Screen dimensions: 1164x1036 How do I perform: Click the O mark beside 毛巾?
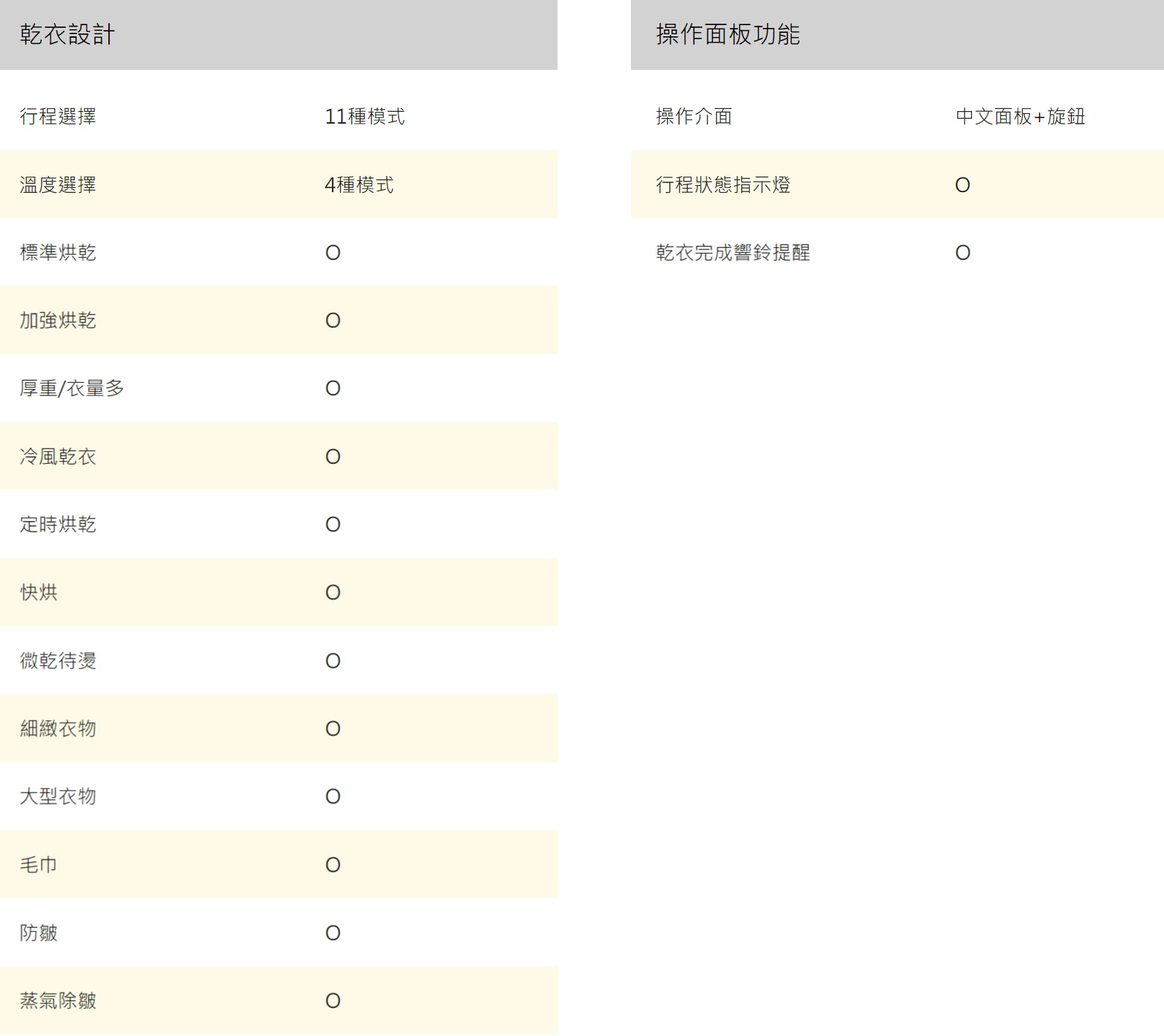click(333, 865)
